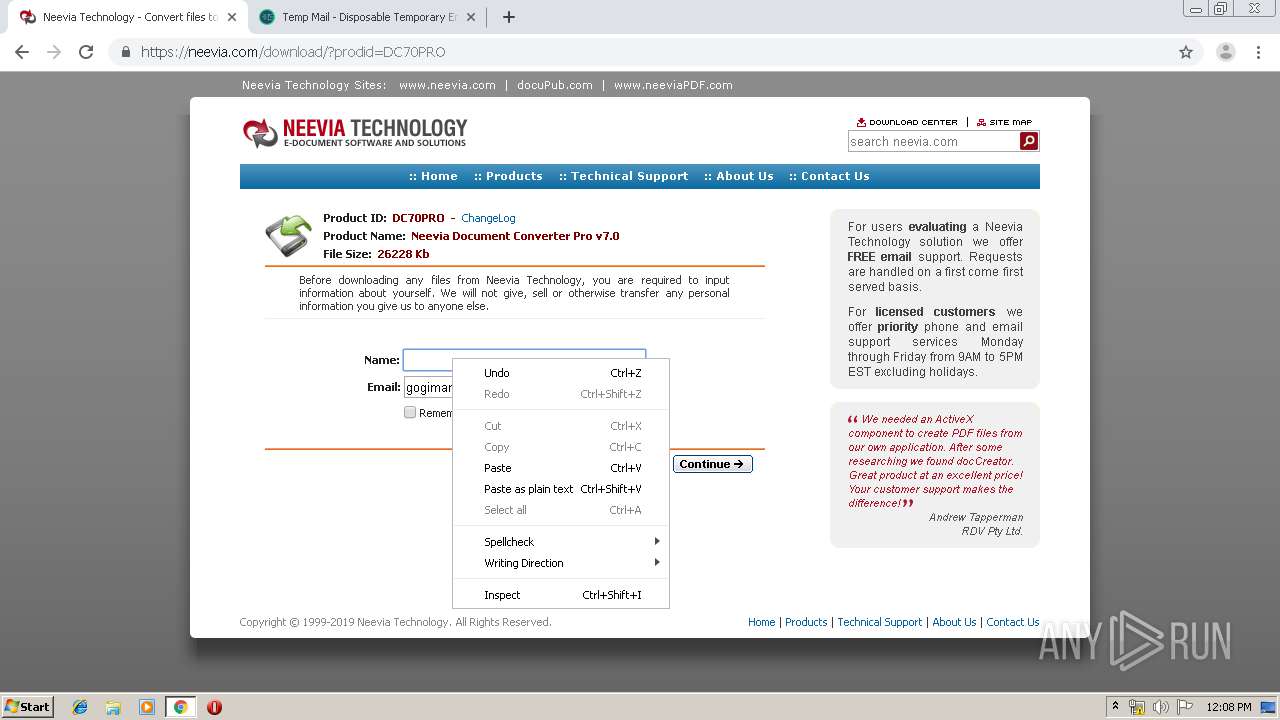Click the Neevia Technology logo
This screenshot has width=1280, height=720.
click(355, 133)
